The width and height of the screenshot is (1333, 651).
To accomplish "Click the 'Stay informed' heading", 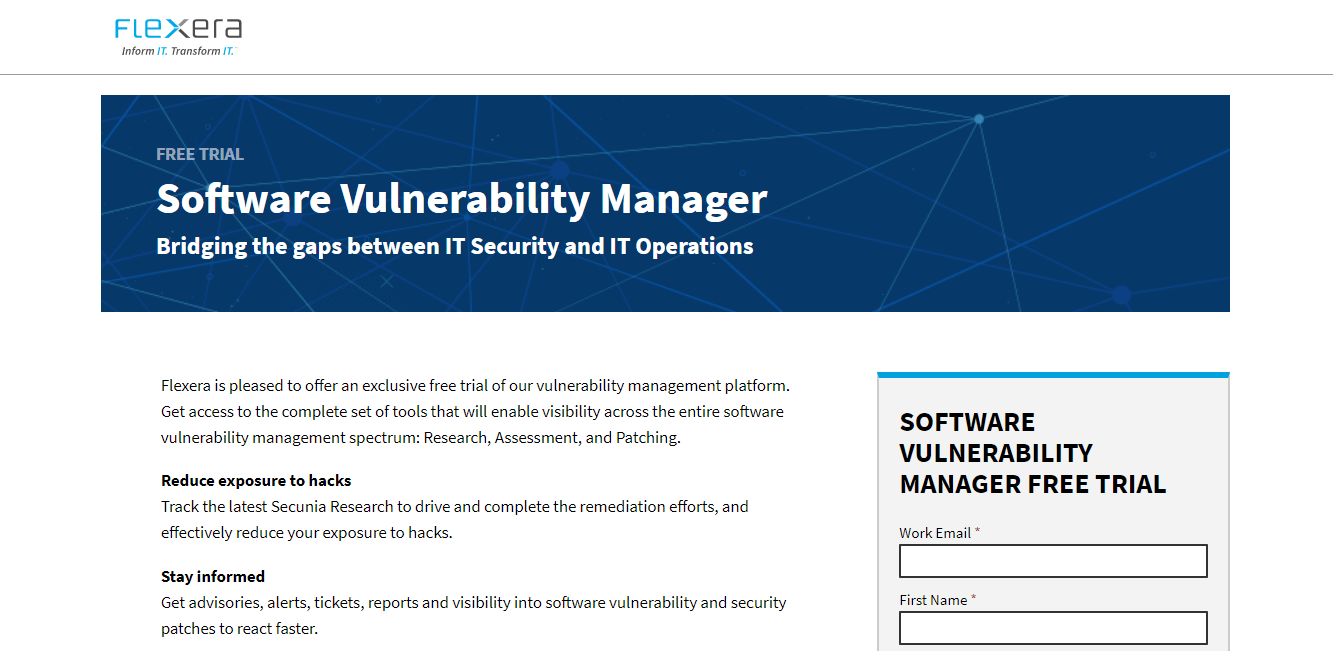I will pyautogui.click(x=213, y=577).
